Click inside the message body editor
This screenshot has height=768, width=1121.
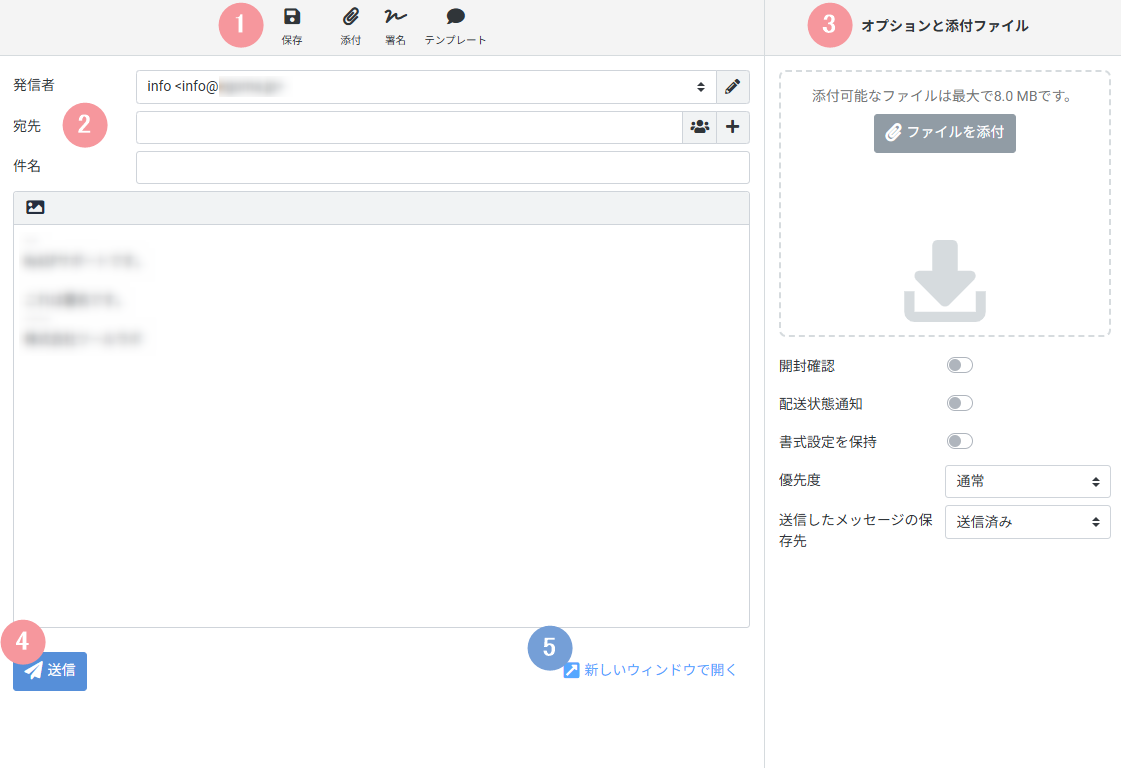coord(381,426)
